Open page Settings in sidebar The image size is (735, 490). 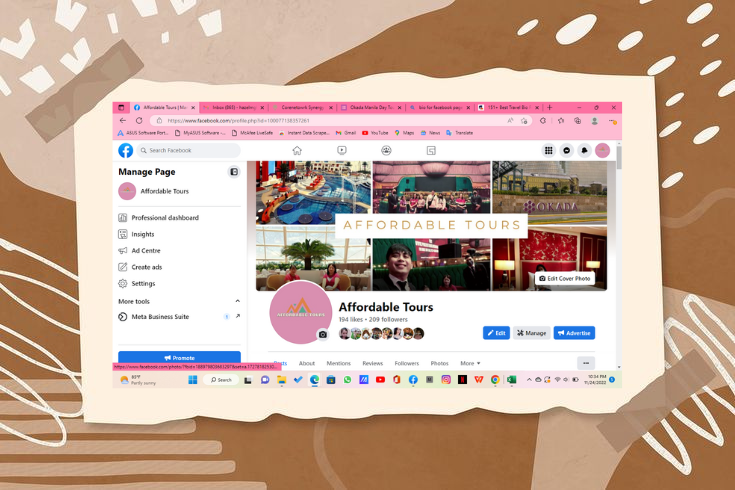tap(180, 283)
